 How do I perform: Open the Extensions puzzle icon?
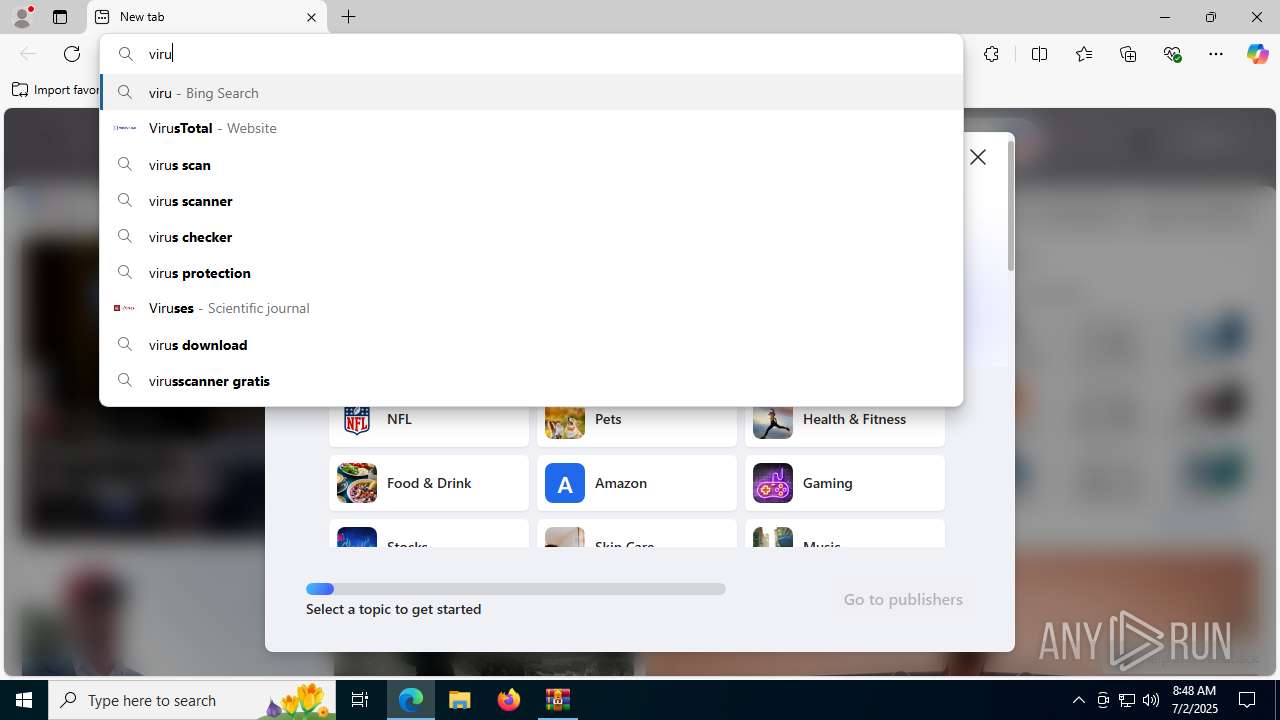pyautogui.click(x=991, y=54)
